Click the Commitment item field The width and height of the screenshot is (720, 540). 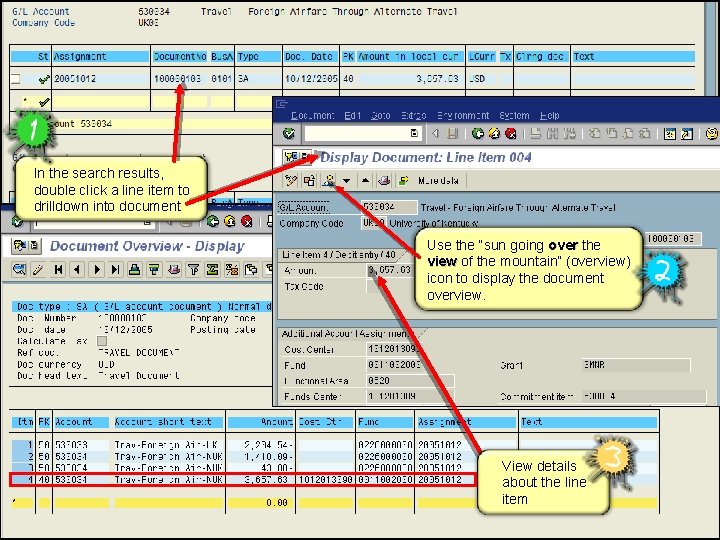(x=644, y=397)
